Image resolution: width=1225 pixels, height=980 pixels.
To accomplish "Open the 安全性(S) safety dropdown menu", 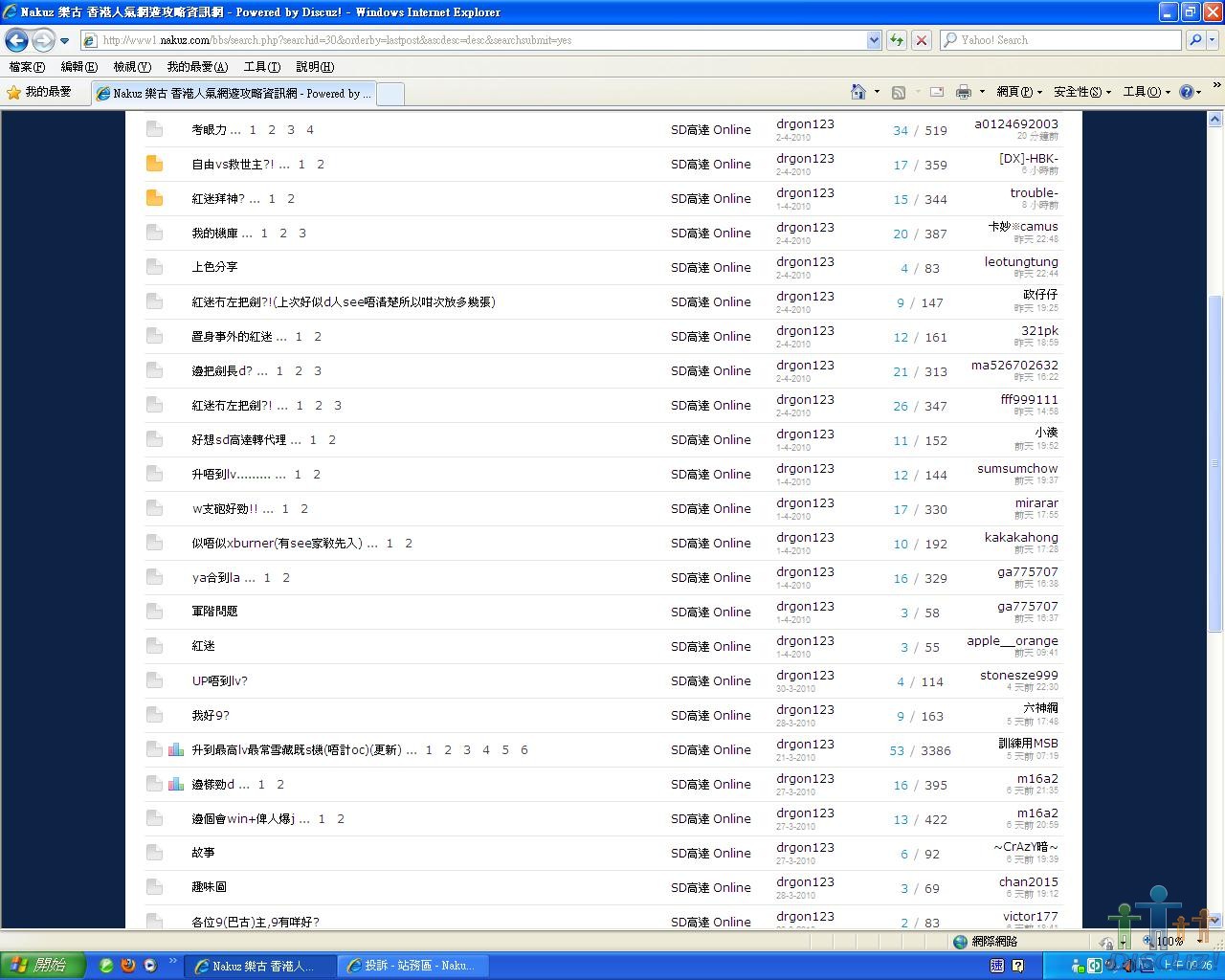I will [1081, 92].
